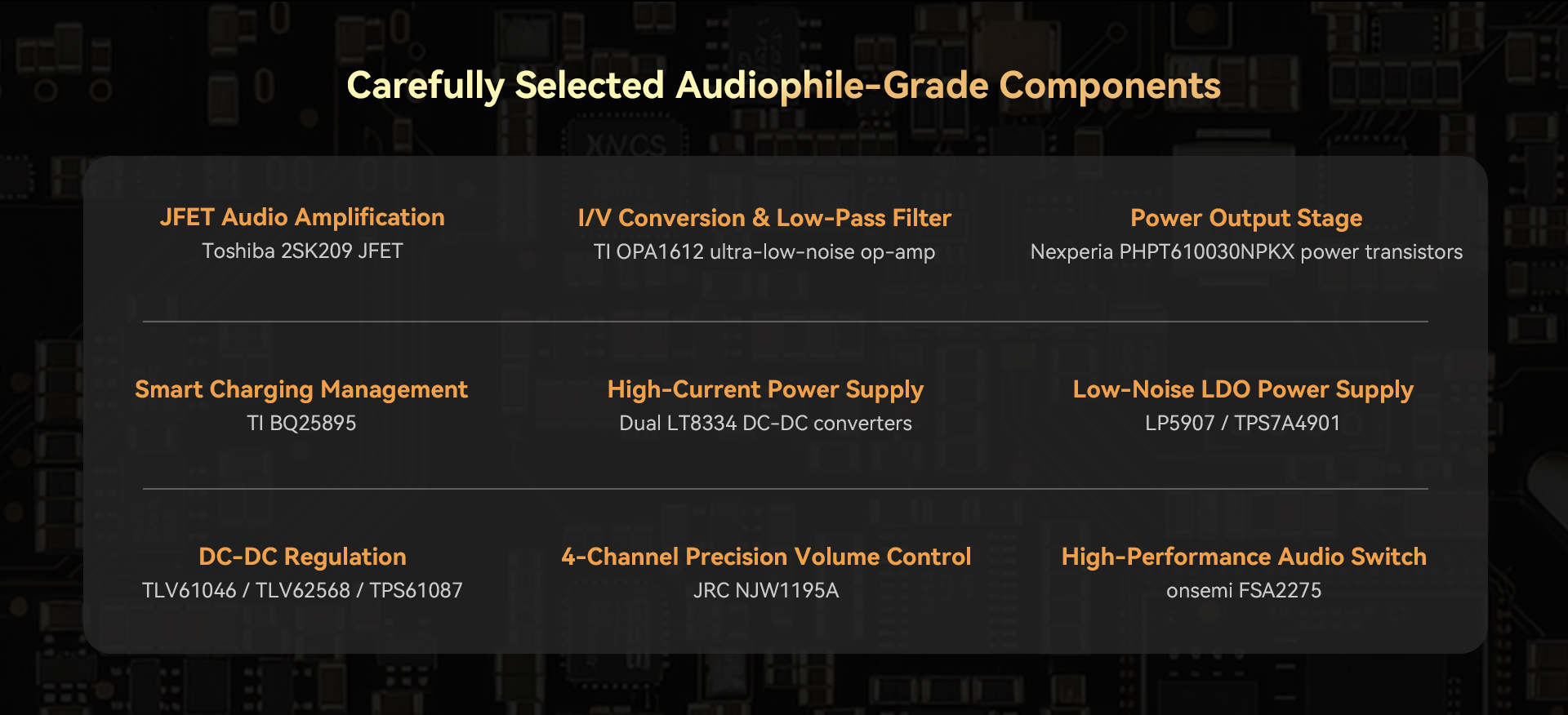Select the Low-Noise LDO Power Supply heading

pyautogui.click(x=1243, y=389)
